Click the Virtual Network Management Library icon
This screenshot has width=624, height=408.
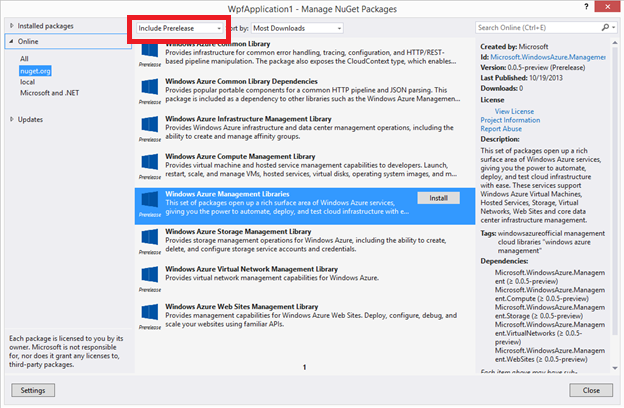click(x=150, y=275)
